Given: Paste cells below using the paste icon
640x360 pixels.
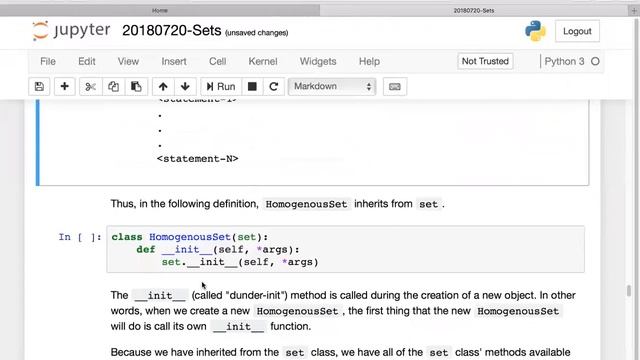Looking at the screenshot, I should (x=136, y=87).
